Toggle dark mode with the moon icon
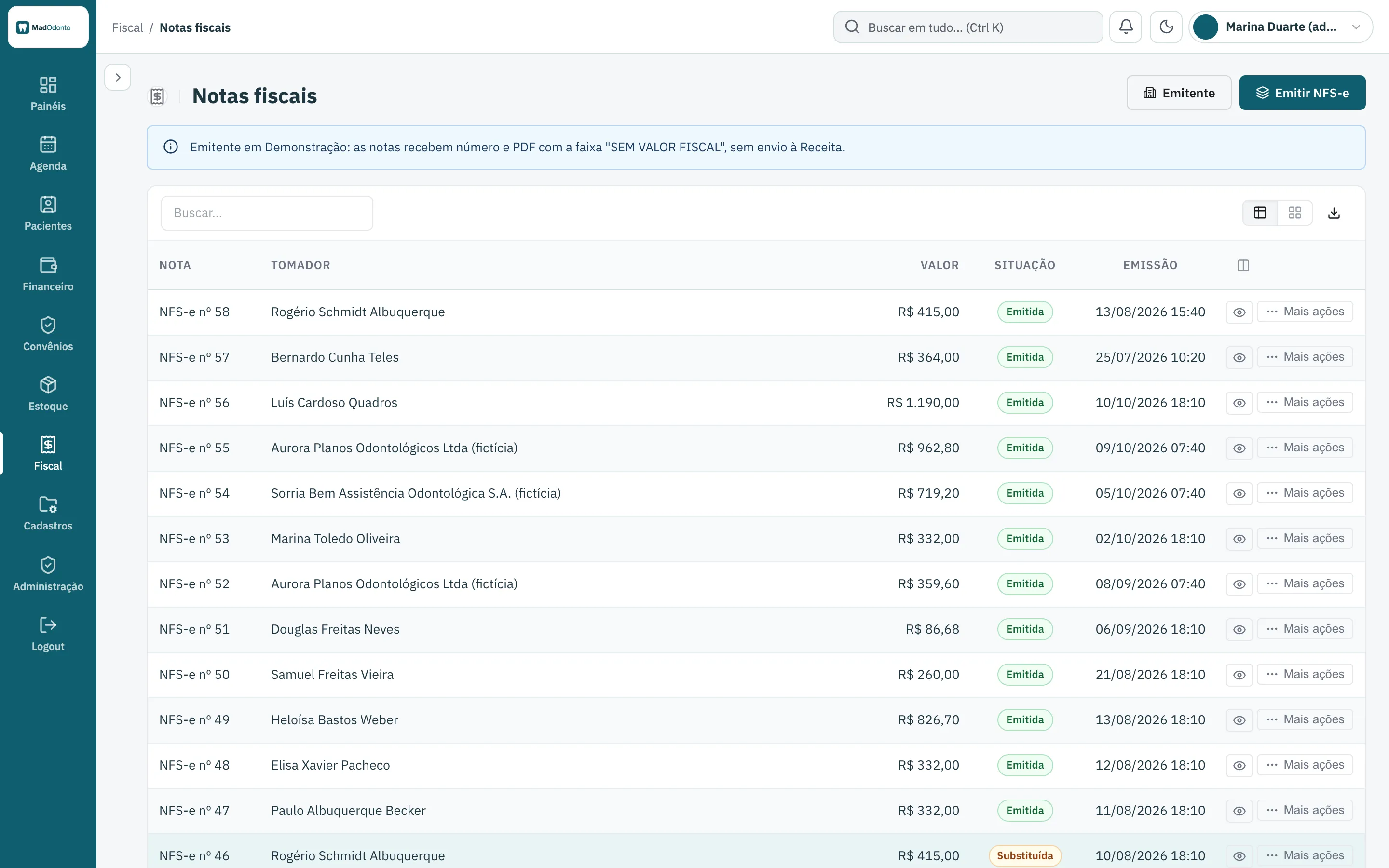This screenshot has height=868, width=1389. (x=1166, y=27)
